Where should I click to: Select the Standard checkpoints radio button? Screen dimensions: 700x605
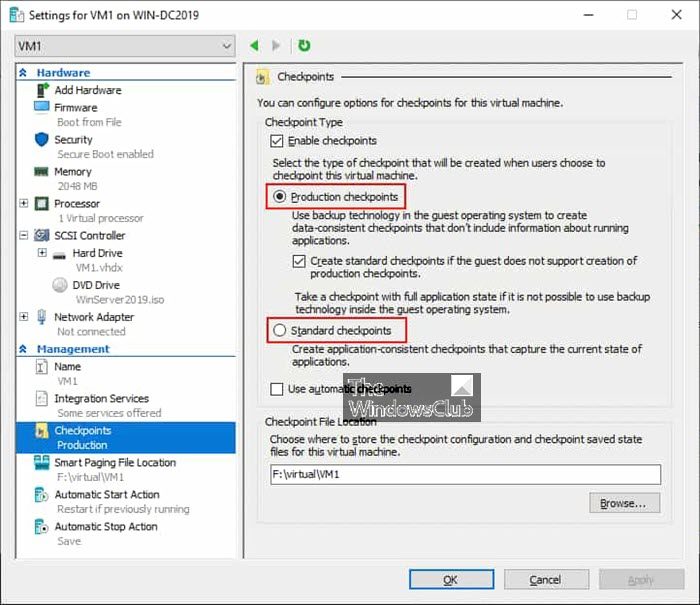click(279, 330)
